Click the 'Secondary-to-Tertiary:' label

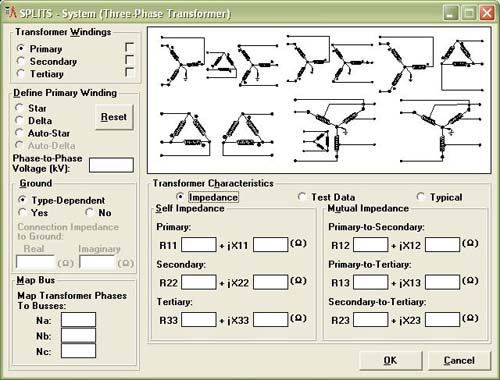tap(377, 302)
